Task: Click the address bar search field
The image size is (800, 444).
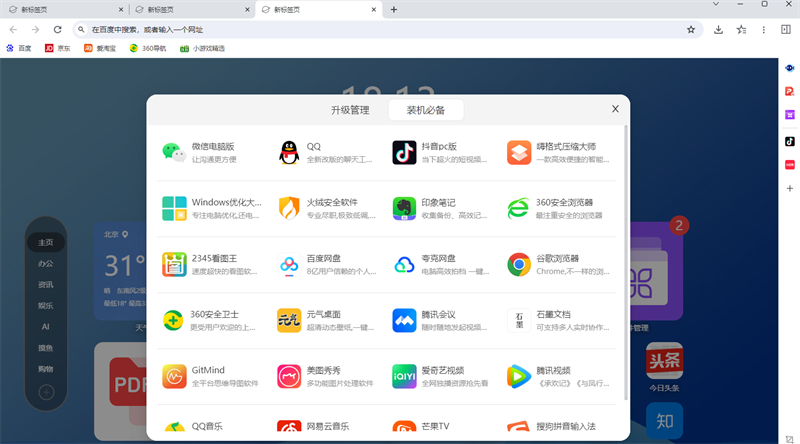Action: click(388, 30)
